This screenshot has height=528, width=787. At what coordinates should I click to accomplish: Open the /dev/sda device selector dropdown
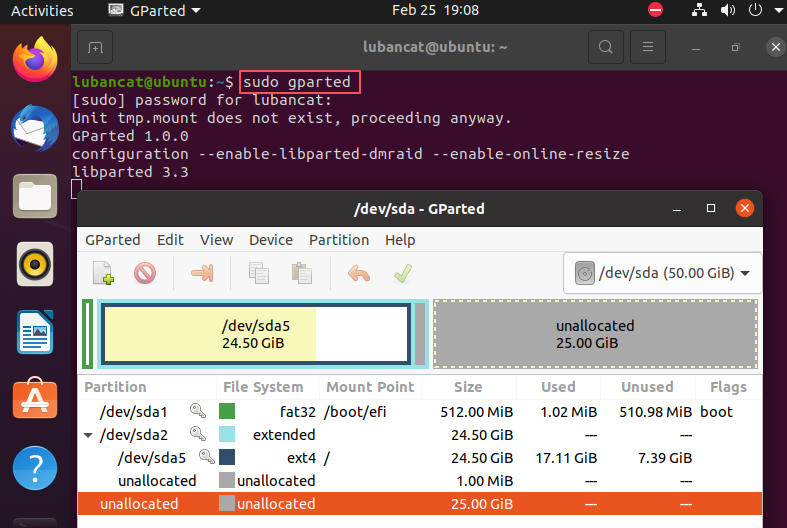pos(663,273)
